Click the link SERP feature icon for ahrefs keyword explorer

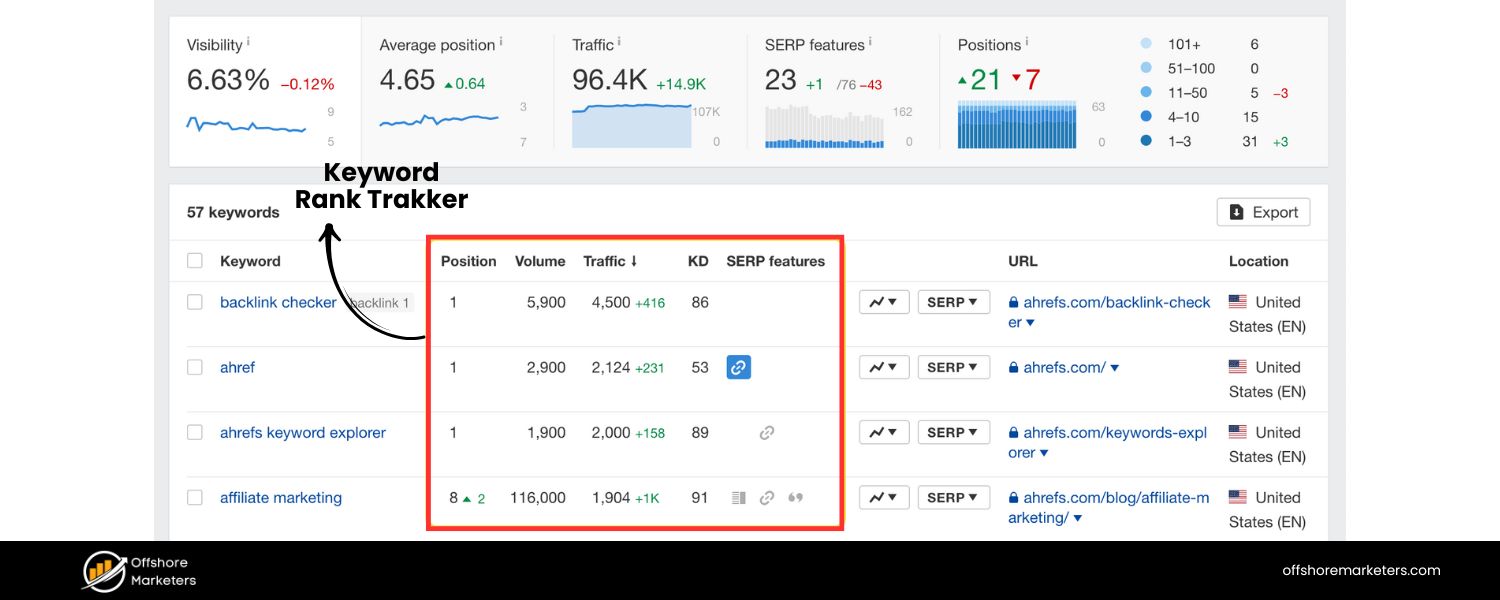click(x=766, y=432)
